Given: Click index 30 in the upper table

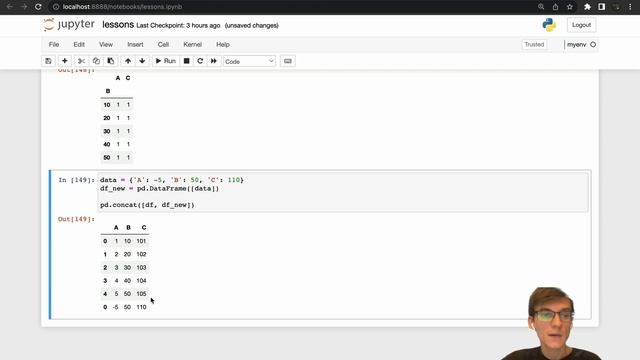Looking at the screenshot, I should 107,131.
